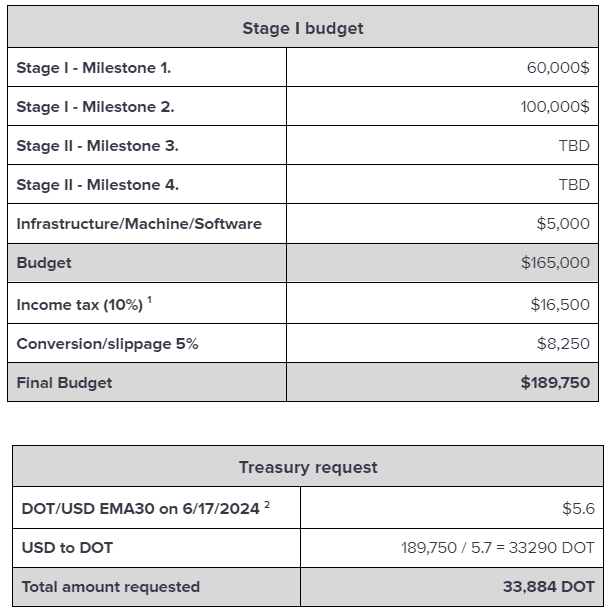Screen dimensions: 609x614
Task: Select the Stage II - Milestone 3. row label
Action: 97,146
